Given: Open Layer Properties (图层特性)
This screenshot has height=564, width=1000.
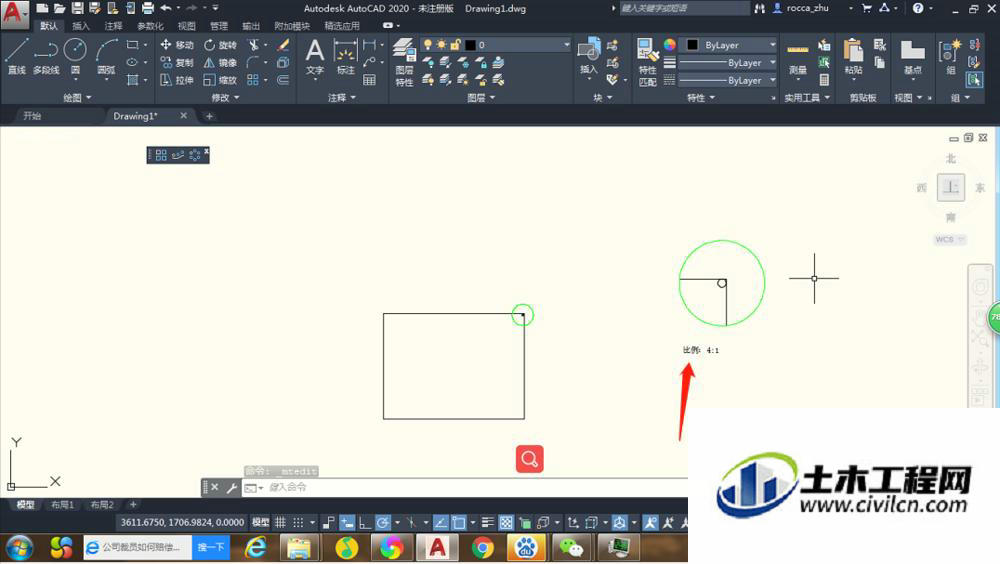Looking at the screenshot, I should (x=404, y=62).
